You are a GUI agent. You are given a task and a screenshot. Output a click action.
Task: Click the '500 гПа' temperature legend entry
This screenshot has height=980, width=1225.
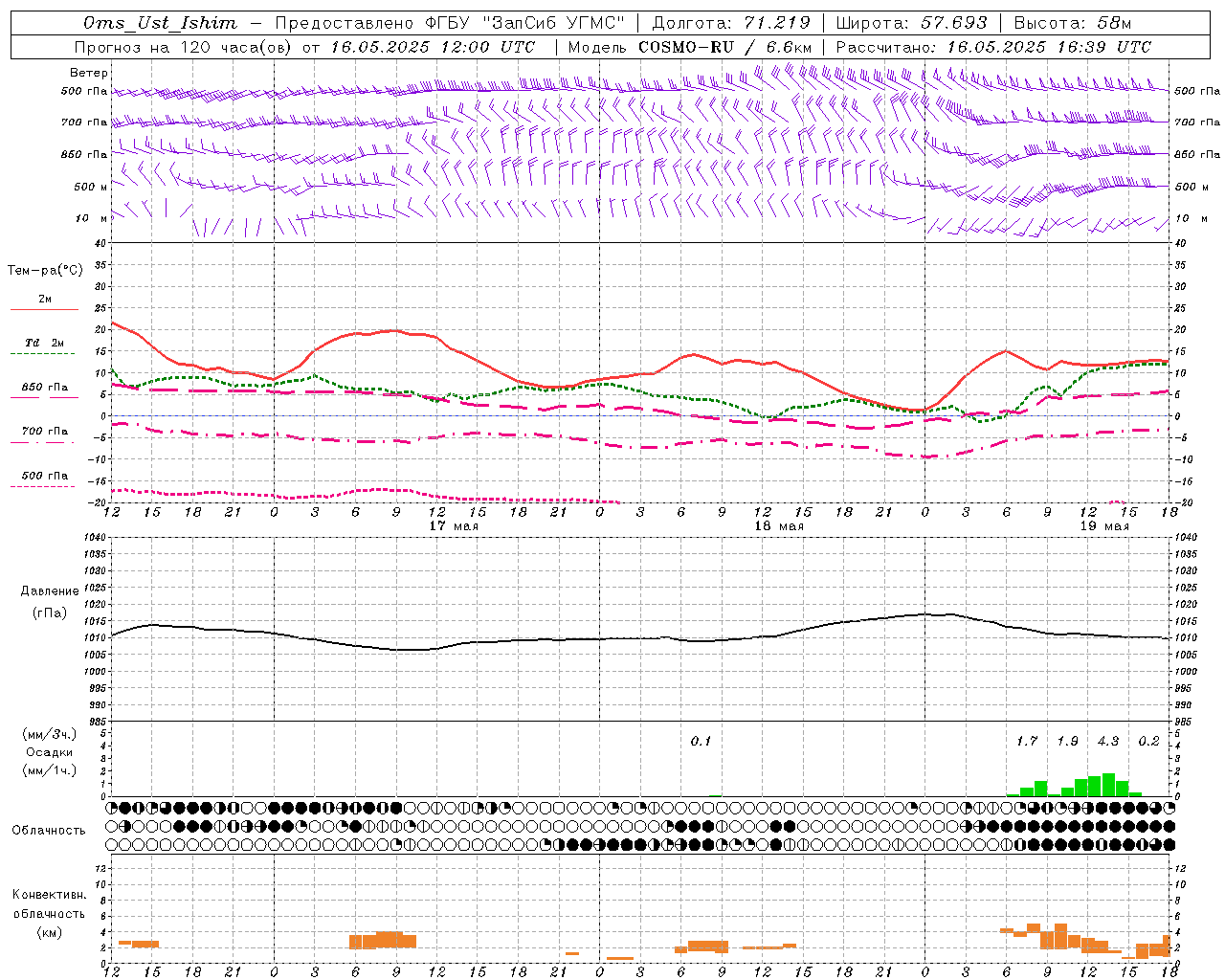coord(45,476)
